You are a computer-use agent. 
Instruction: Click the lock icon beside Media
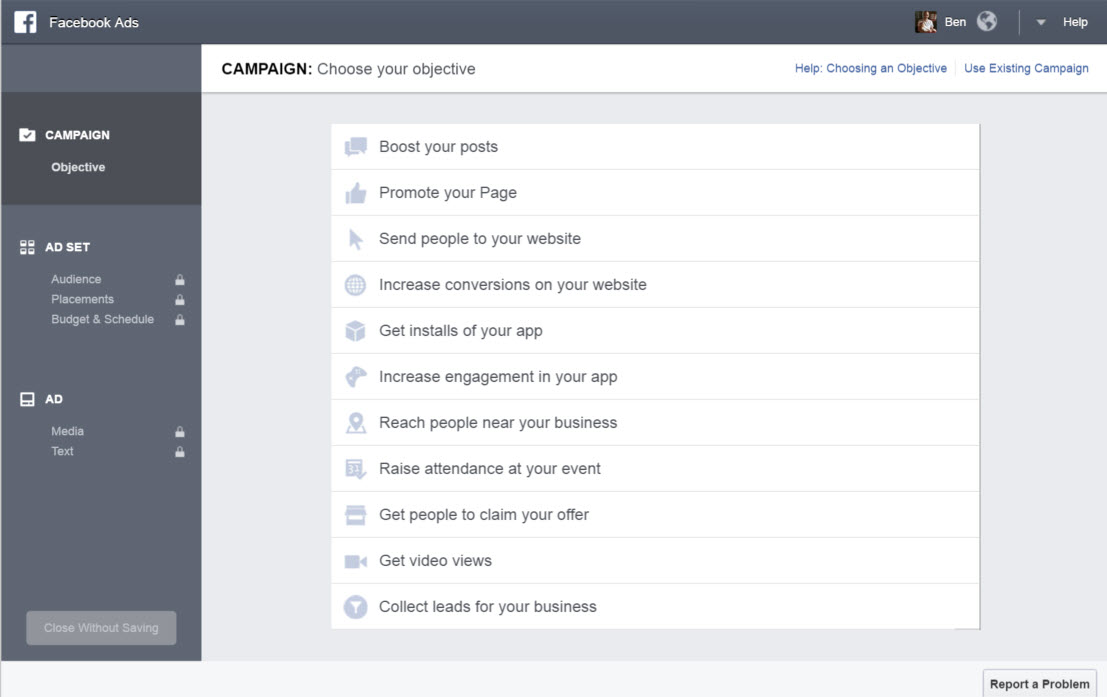click(180, 431)
